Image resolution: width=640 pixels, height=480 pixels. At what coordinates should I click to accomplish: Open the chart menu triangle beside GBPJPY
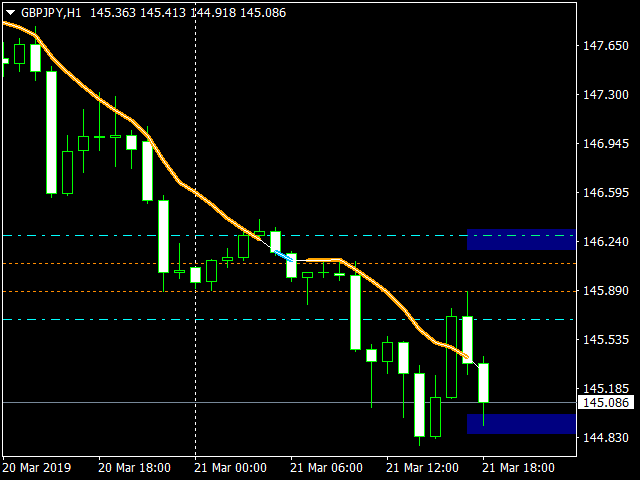click(x=9, y=12)
